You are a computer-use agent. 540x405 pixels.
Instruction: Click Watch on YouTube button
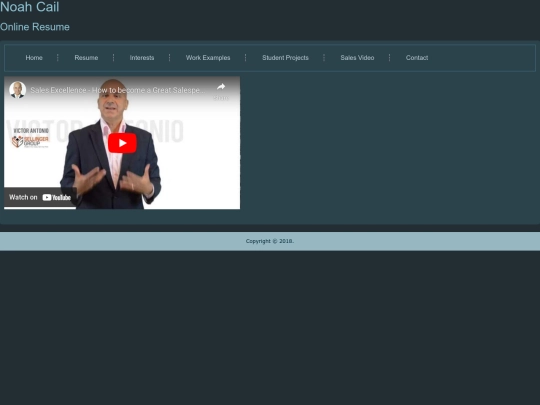(x=40, y=197)
